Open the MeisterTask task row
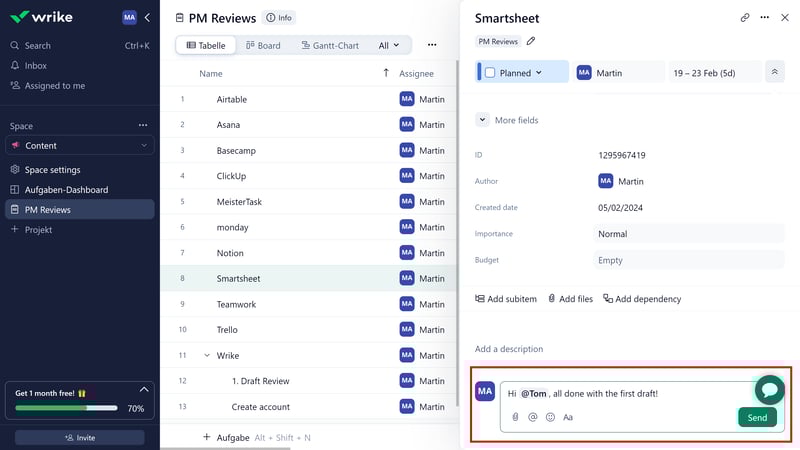 (308, 202)
